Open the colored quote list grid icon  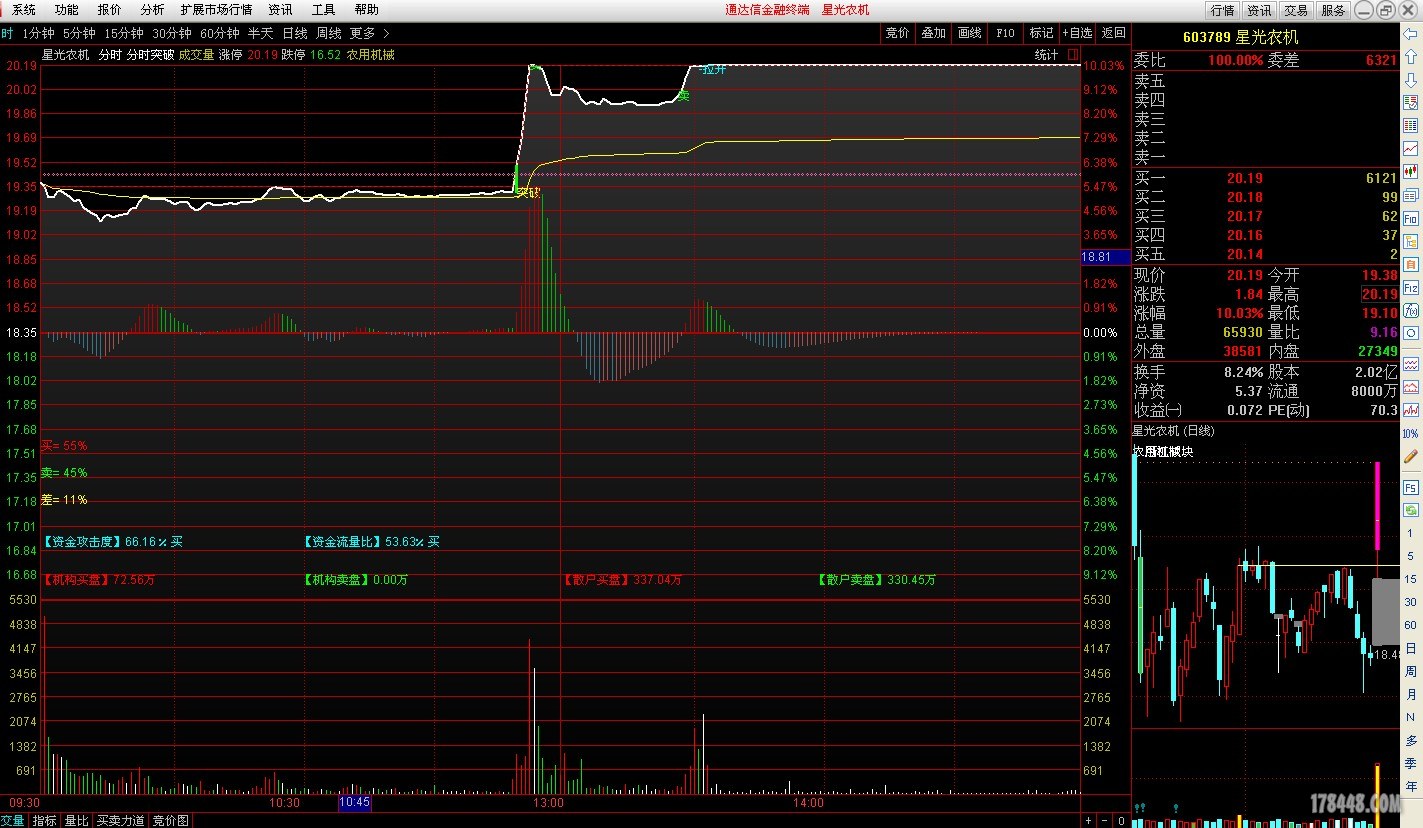[x=1410, y=125]
